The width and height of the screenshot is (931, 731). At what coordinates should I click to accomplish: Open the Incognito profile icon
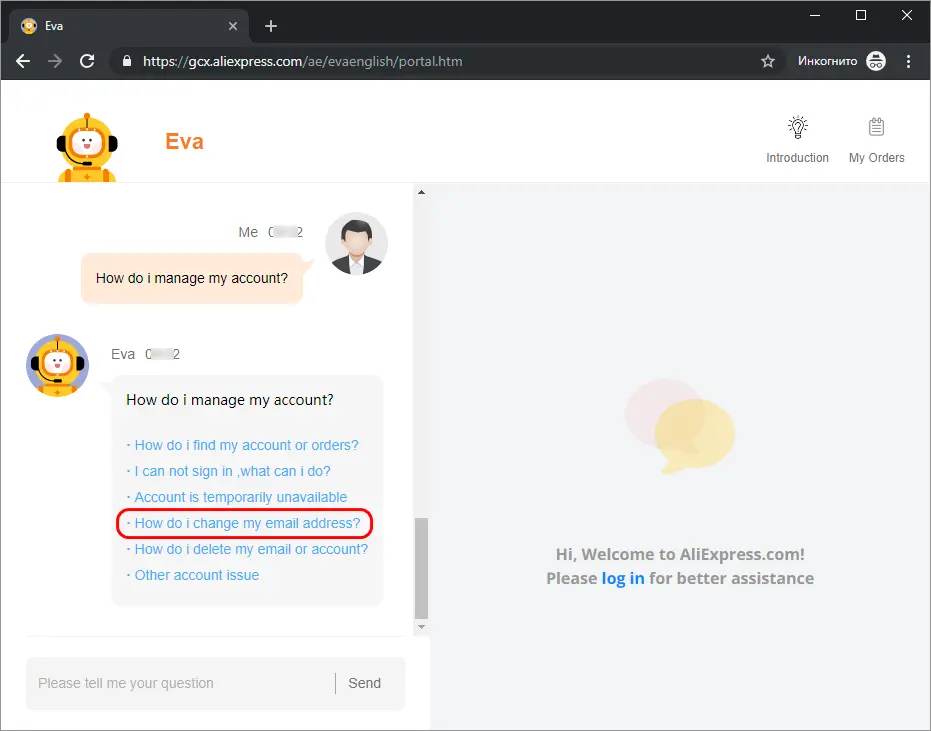[x=876, y=61]
